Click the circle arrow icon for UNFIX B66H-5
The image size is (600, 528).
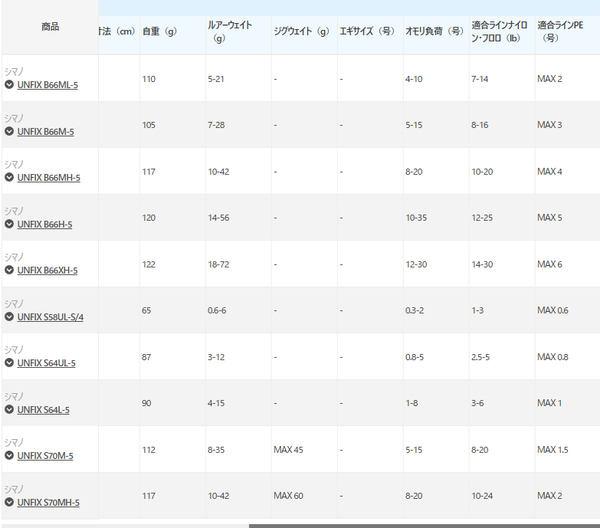(x=9, y=224)
